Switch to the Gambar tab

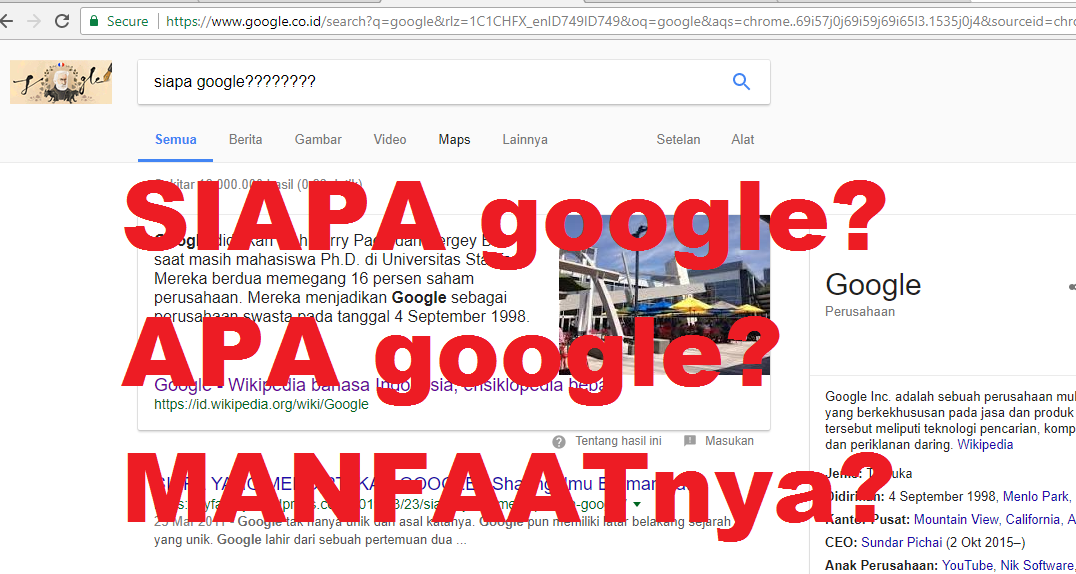[x=318, y=139]
